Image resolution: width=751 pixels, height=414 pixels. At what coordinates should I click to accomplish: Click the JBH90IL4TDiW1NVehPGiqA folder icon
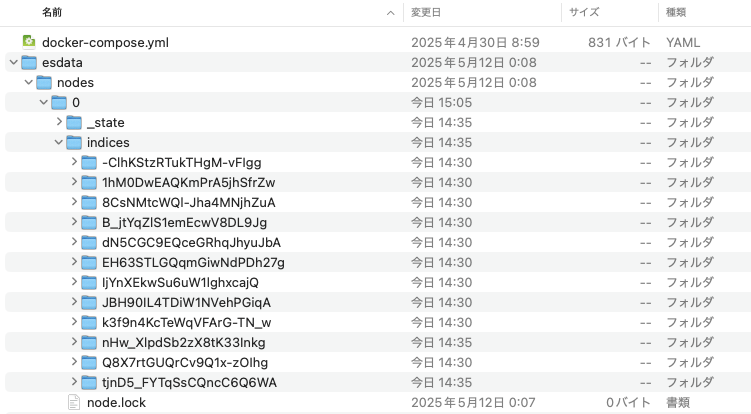coord(89,303)
